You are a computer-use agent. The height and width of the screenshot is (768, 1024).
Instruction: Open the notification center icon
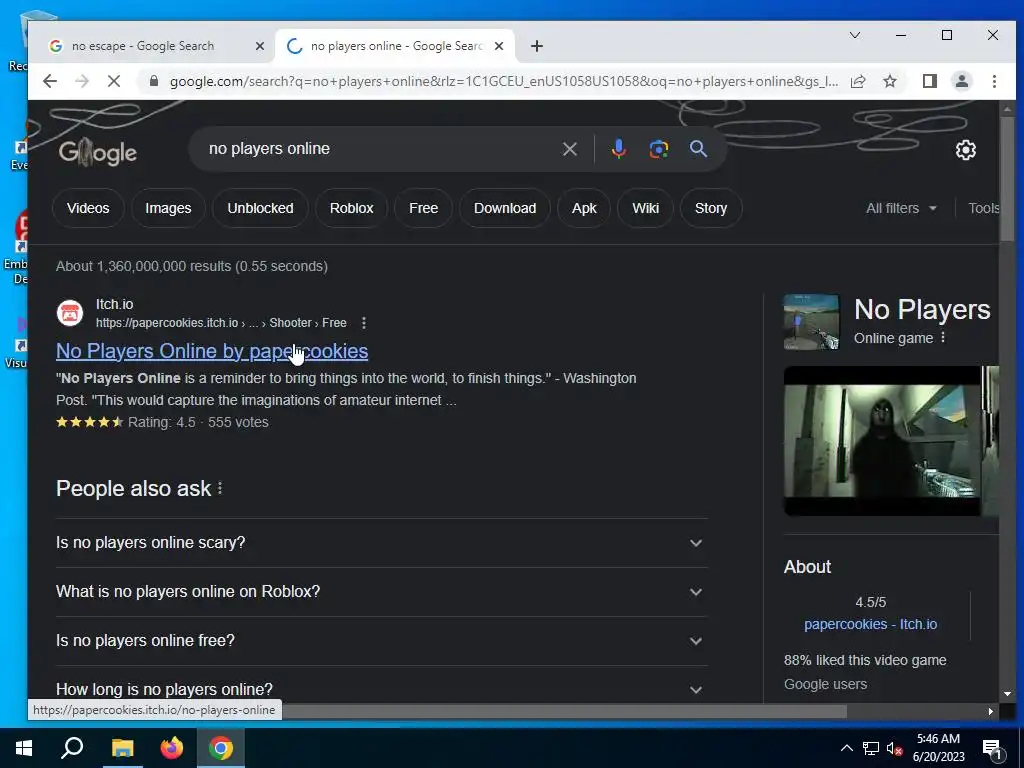[x=991, y=750]
